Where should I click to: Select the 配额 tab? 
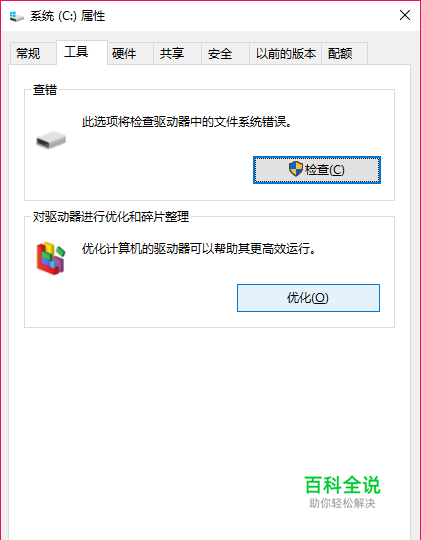[340, 53]
